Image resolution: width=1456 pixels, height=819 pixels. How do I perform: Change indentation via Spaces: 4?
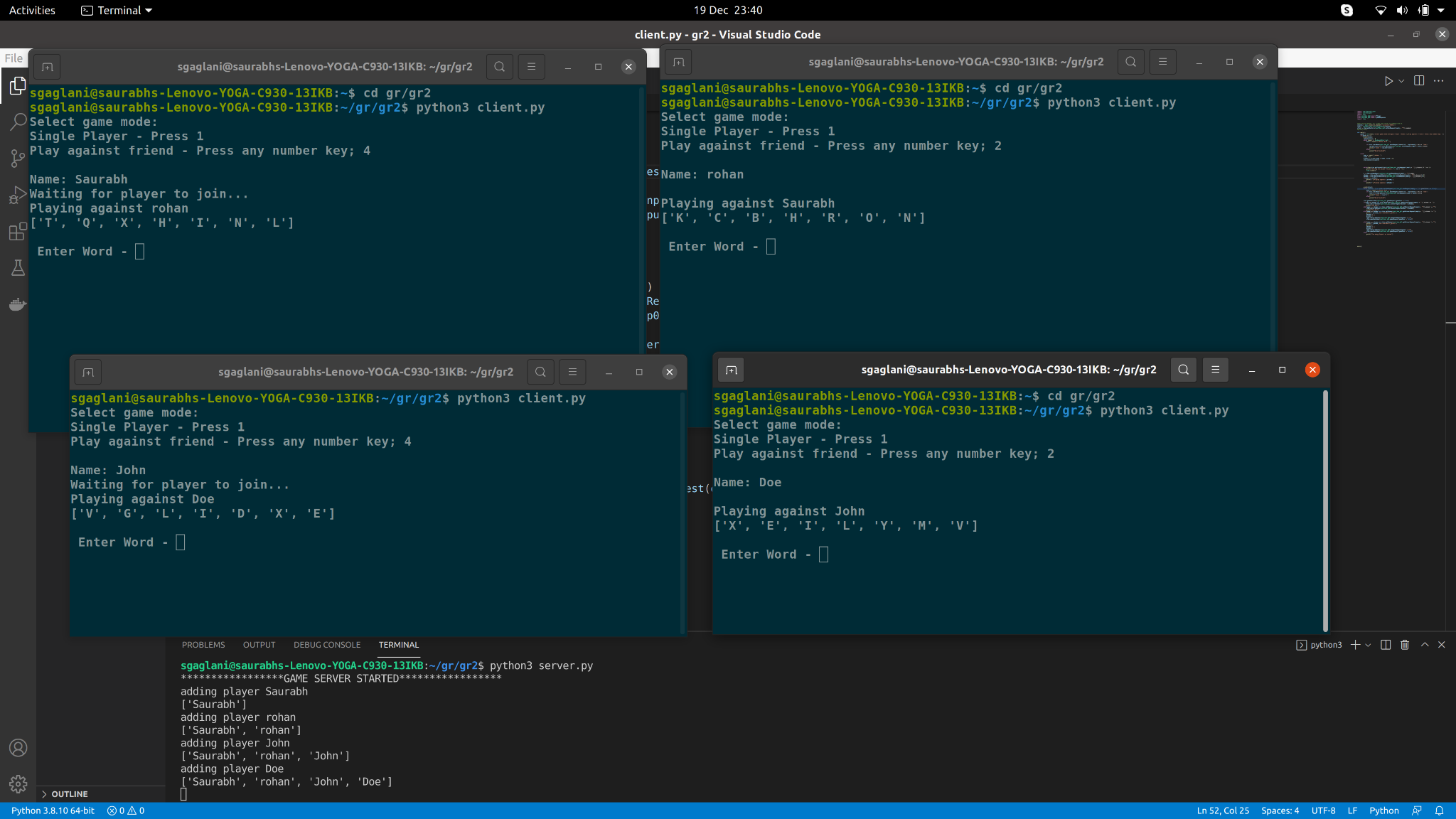(x=1280, y=810)
